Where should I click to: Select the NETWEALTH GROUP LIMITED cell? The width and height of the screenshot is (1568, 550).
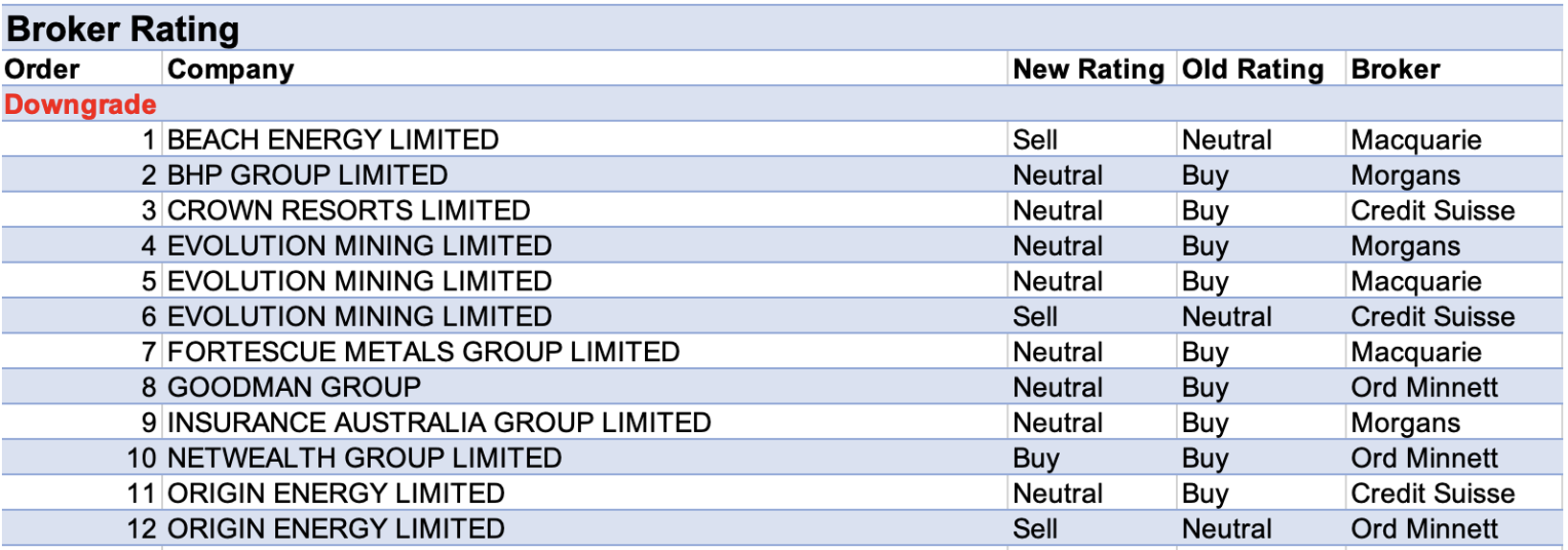pyautogui.click(x=364, y=458)
